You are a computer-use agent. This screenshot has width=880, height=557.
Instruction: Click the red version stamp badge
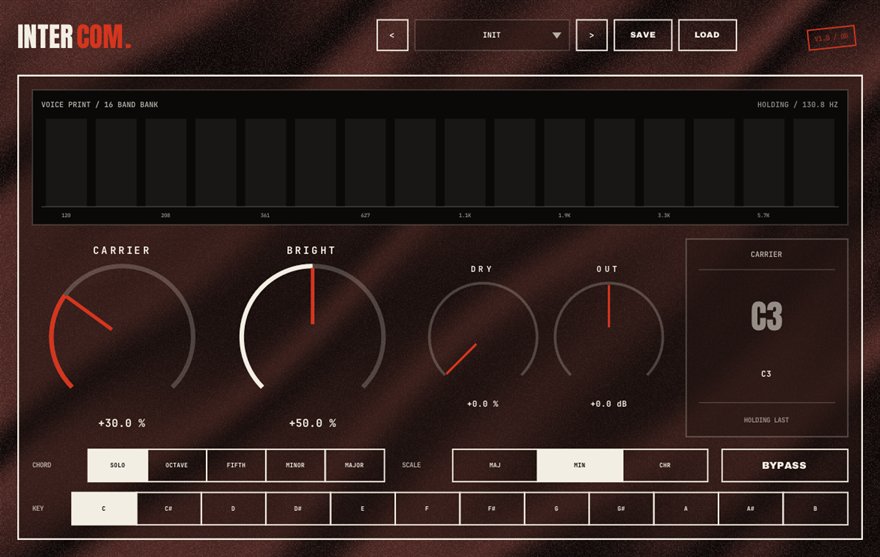pyautogui.click(x=831, y=38)
